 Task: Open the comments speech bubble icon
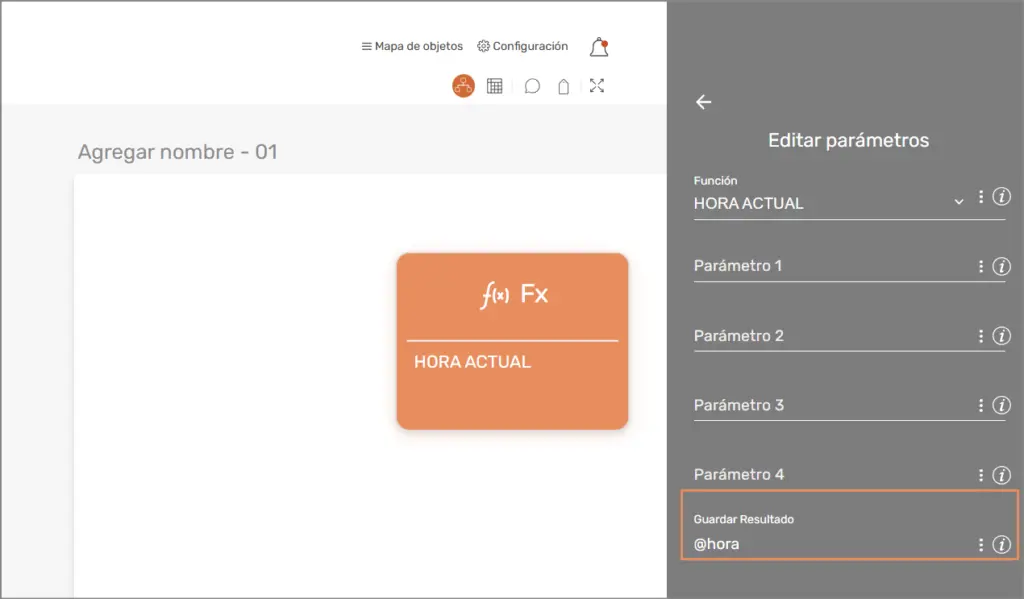[532, 86]
